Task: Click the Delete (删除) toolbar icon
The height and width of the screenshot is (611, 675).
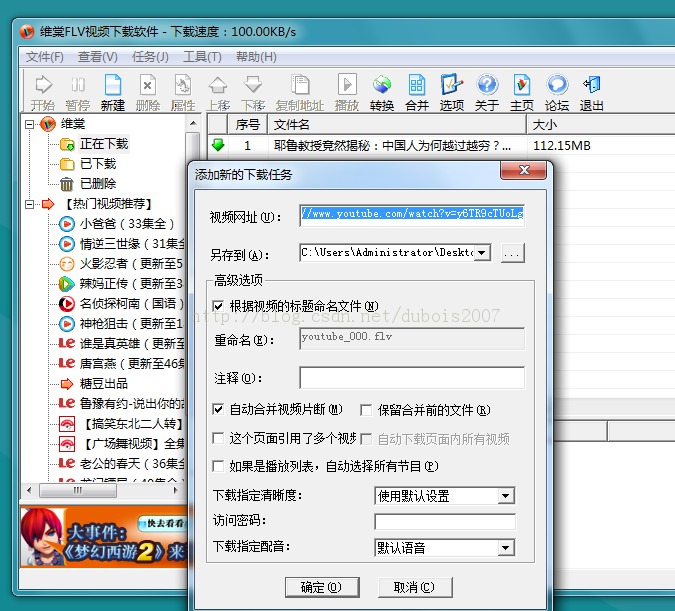Action: (x=148, y=92)
